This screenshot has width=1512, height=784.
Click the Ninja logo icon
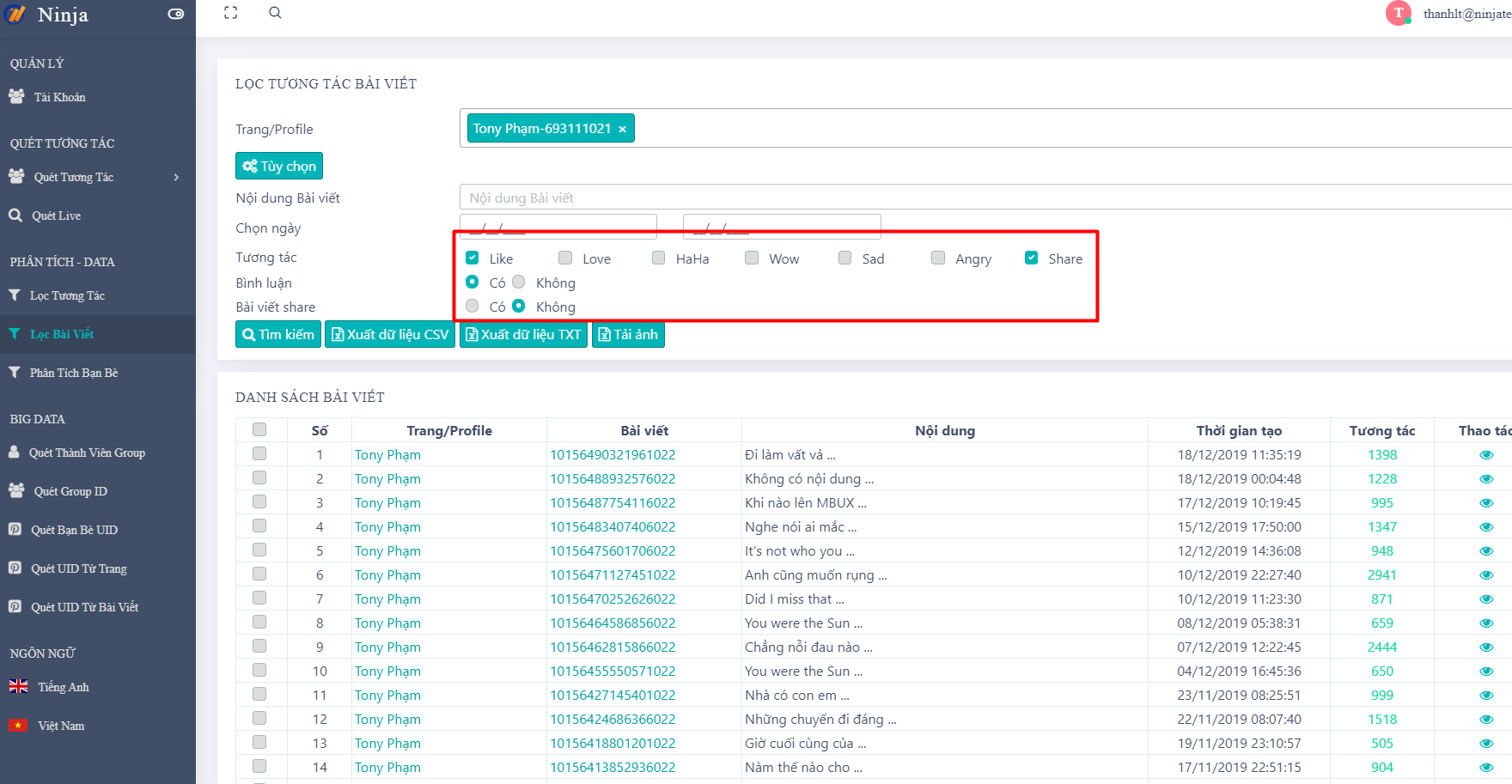pos(15,15)
